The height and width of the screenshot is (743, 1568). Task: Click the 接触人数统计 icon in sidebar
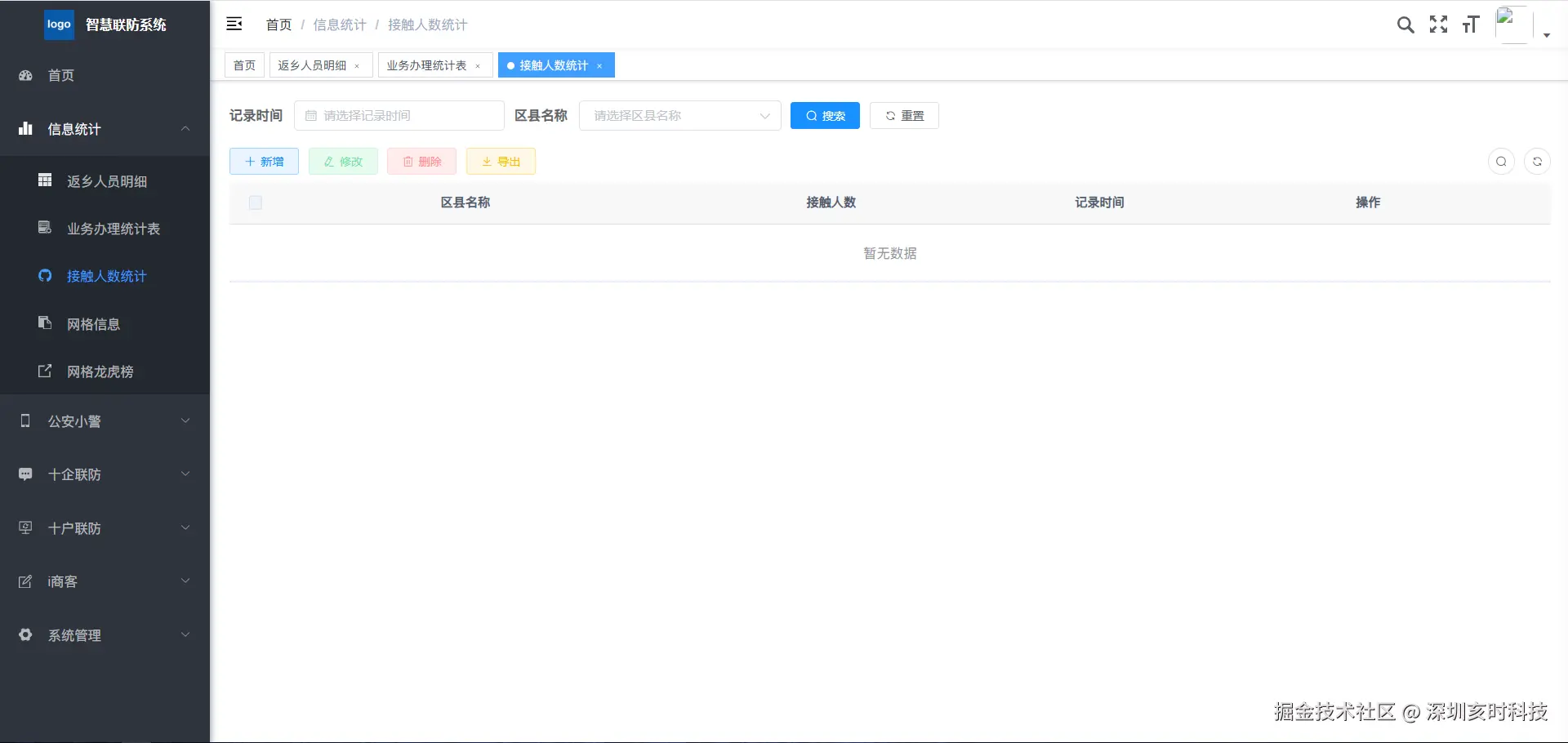point(45,276)
